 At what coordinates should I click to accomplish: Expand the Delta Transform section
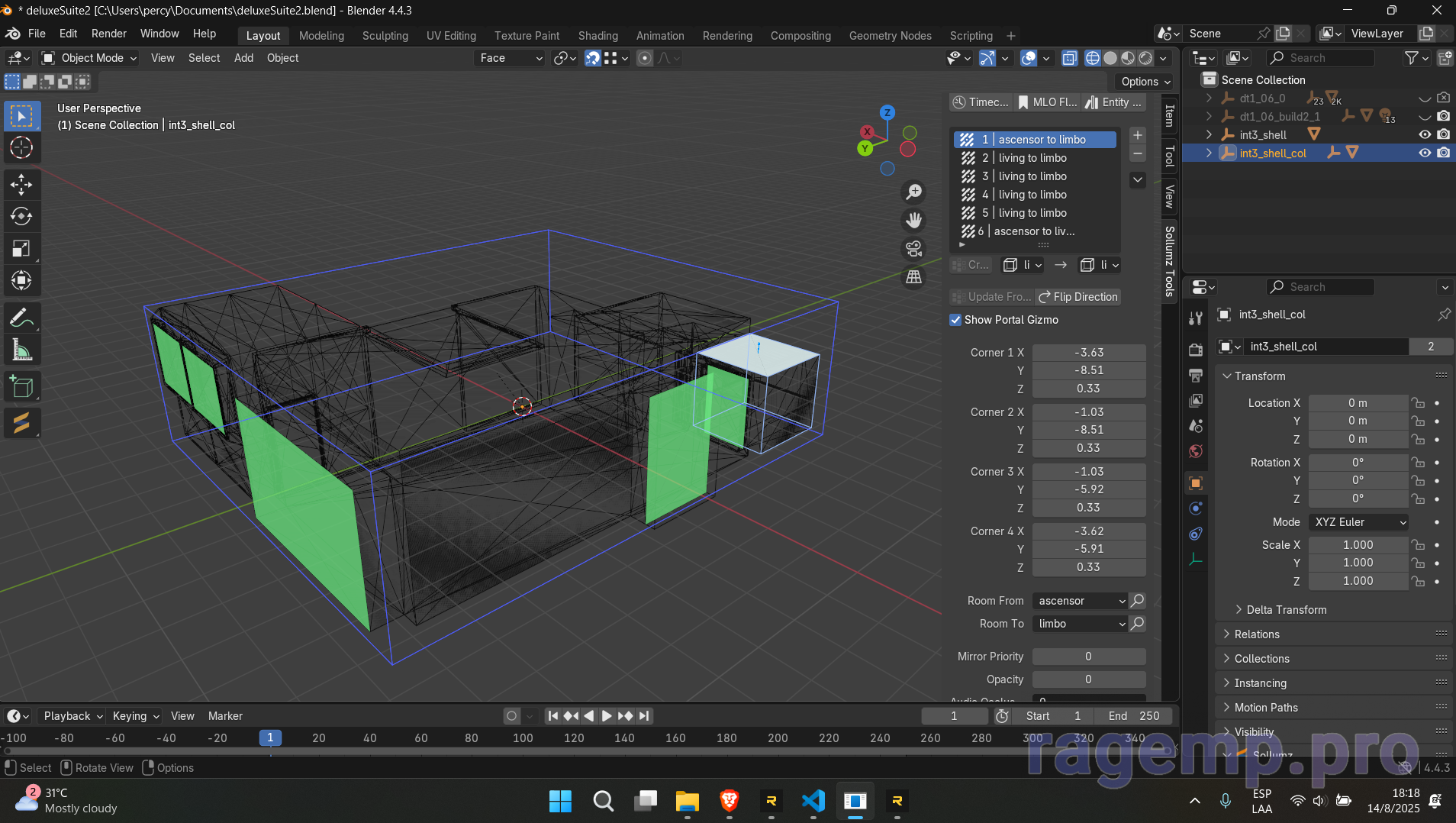pos(1287,610)
